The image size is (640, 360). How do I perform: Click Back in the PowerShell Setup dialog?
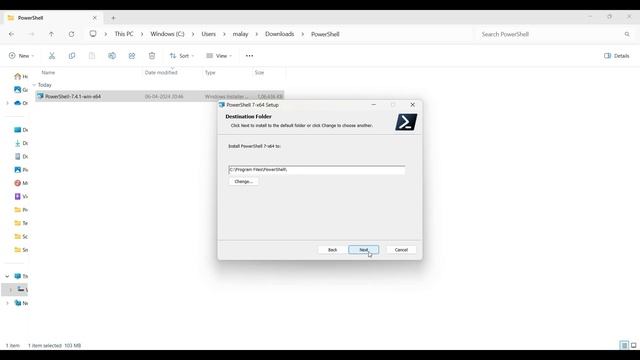click(x=332, y=250)
